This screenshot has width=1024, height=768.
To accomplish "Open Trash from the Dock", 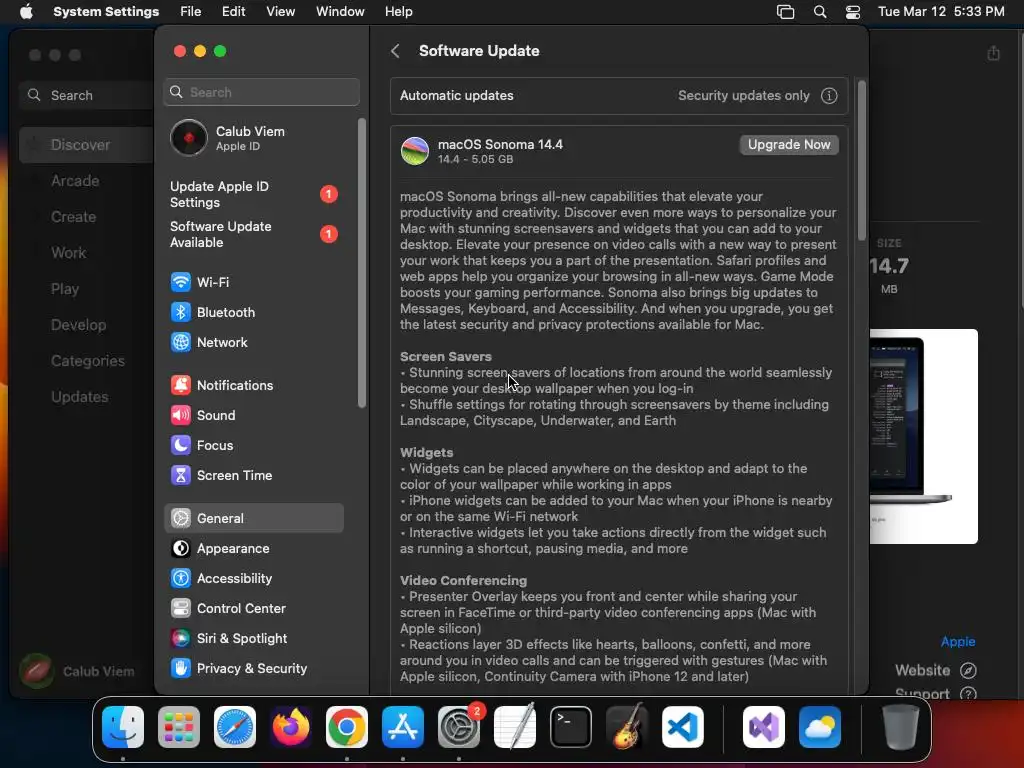I will click(901, 727).
